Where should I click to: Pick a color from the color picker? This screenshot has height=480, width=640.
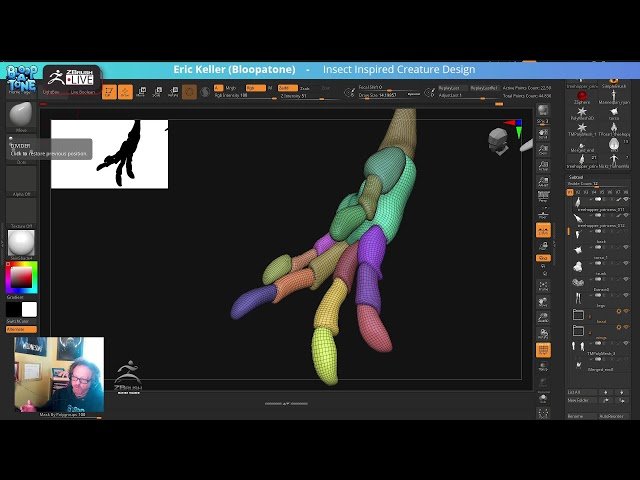20,277
